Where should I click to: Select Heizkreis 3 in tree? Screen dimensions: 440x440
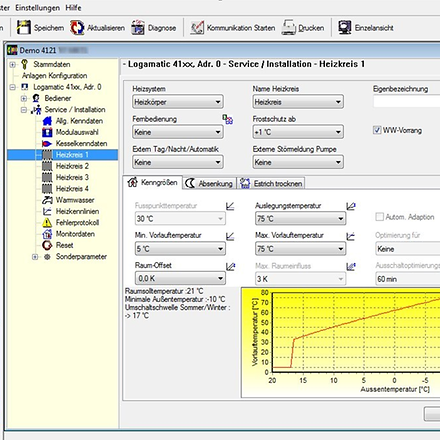[x=72, y=177]
